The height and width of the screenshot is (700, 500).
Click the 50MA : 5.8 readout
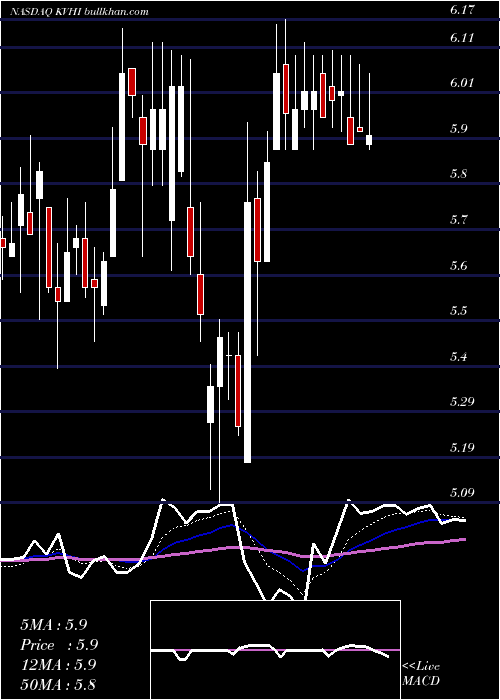tap(58, 684)
